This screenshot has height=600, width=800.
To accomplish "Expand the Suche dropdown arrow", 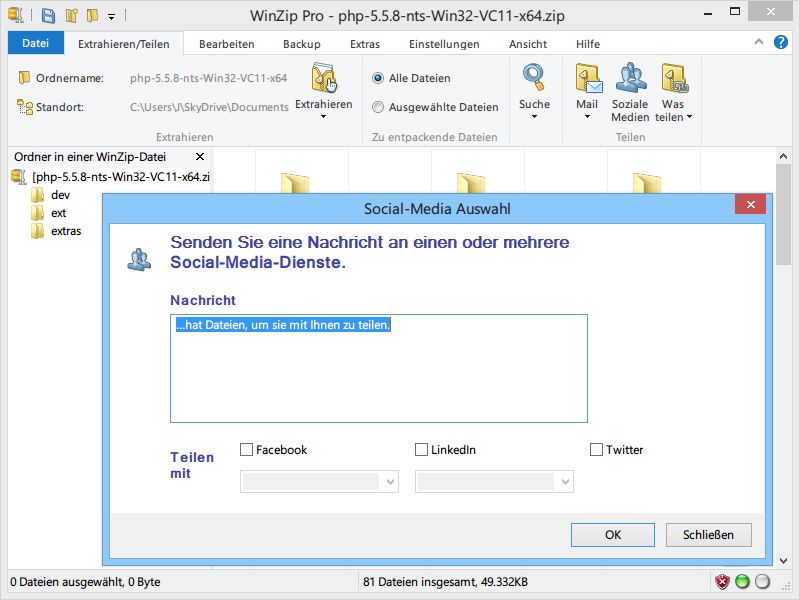I will 534,117.
